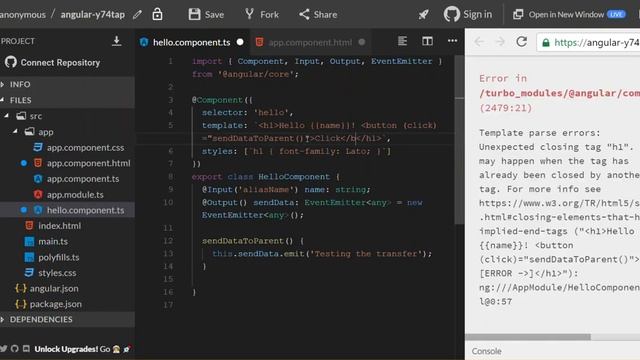Click the preview back arrow
The height and width of the screenshot is (360, 640).
tap(479, 42)
